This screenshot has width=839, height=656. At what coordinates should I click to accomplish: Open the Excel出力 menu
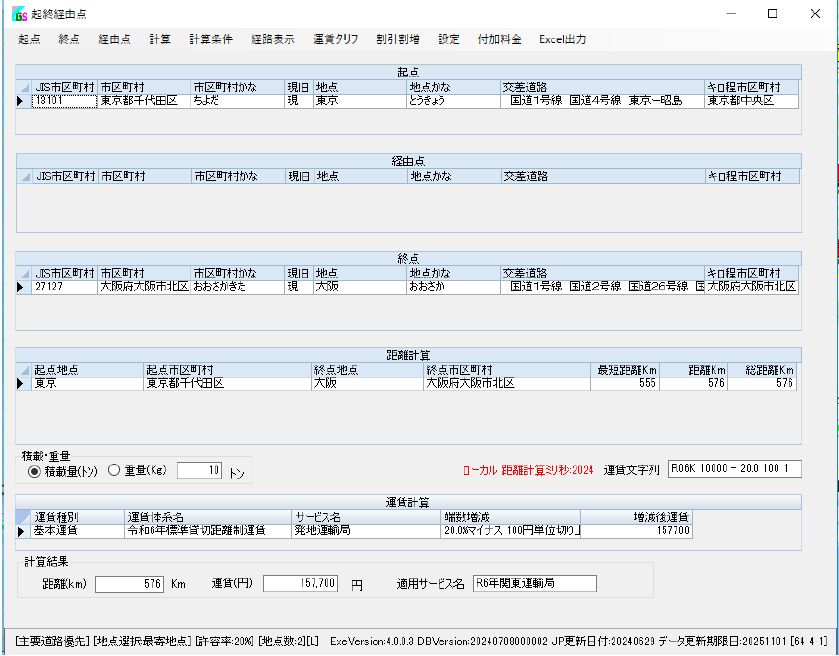pyautogui.click(x=562, y=40)
